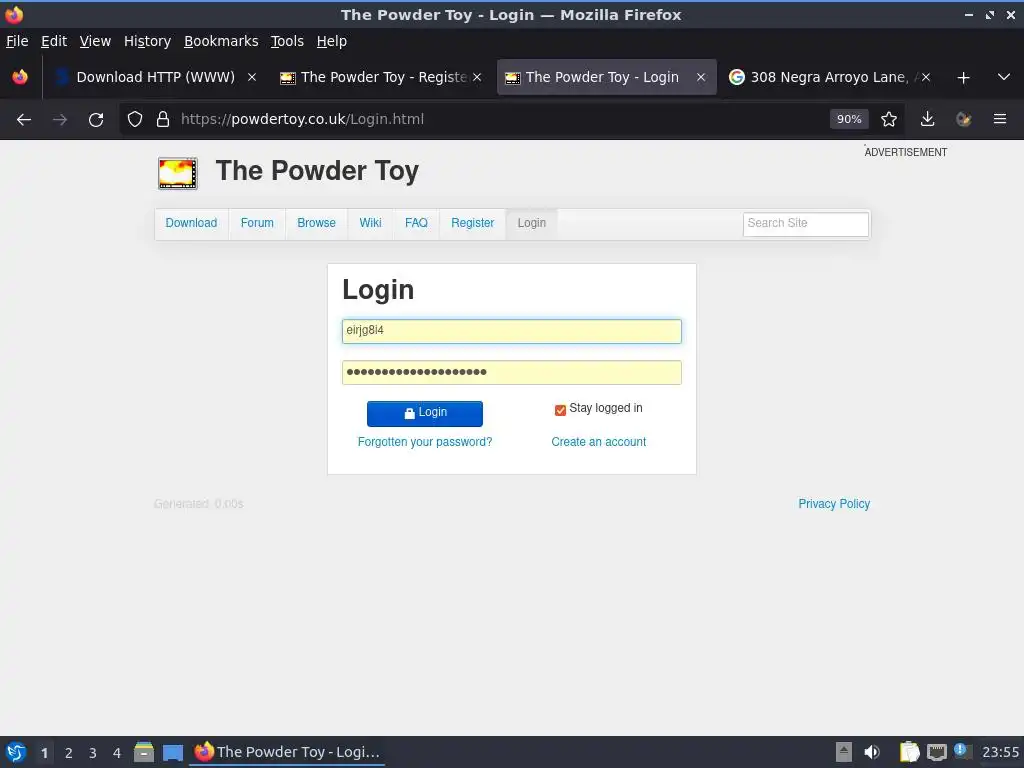Image resolution: width=1024 pixels, height=768 pixels.
Task: Go to the Forum nav link
Action: coord(257,223)
